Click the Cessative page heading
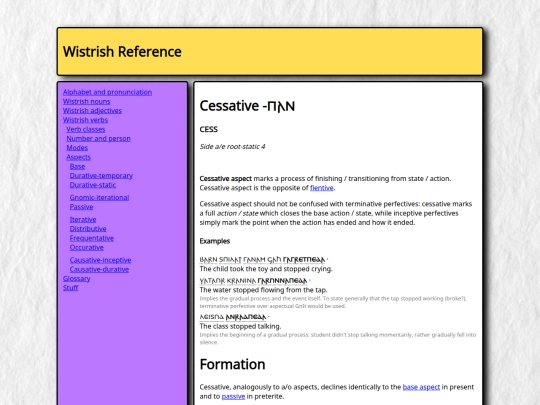The image size is (540, 405). [247, 106]
